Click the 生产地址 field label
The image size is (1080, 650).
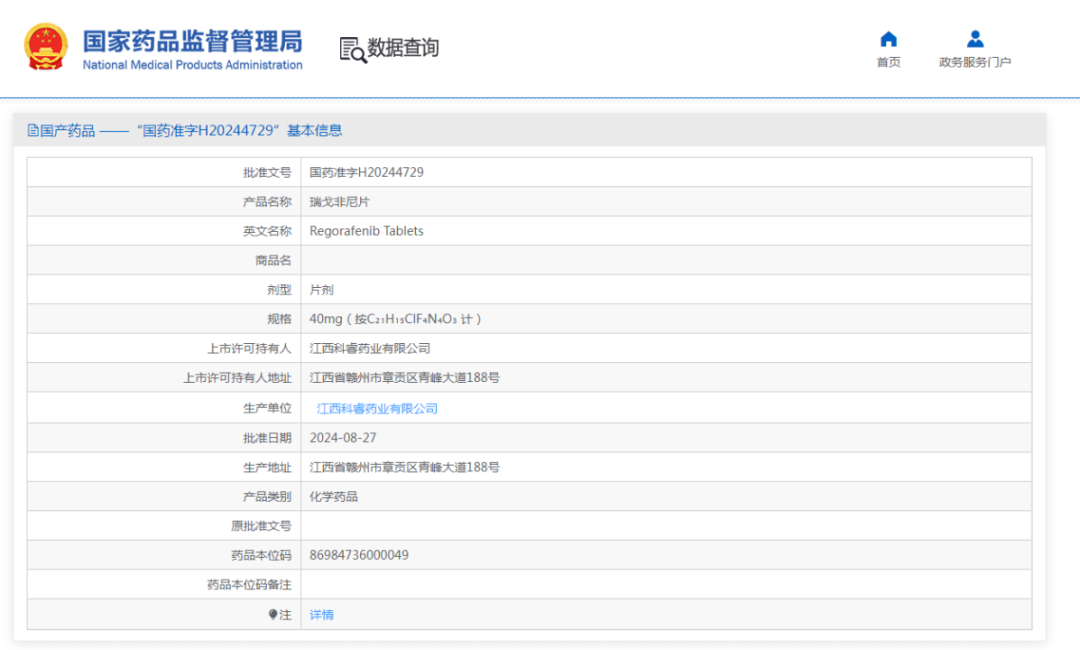(x=267, y=468)
